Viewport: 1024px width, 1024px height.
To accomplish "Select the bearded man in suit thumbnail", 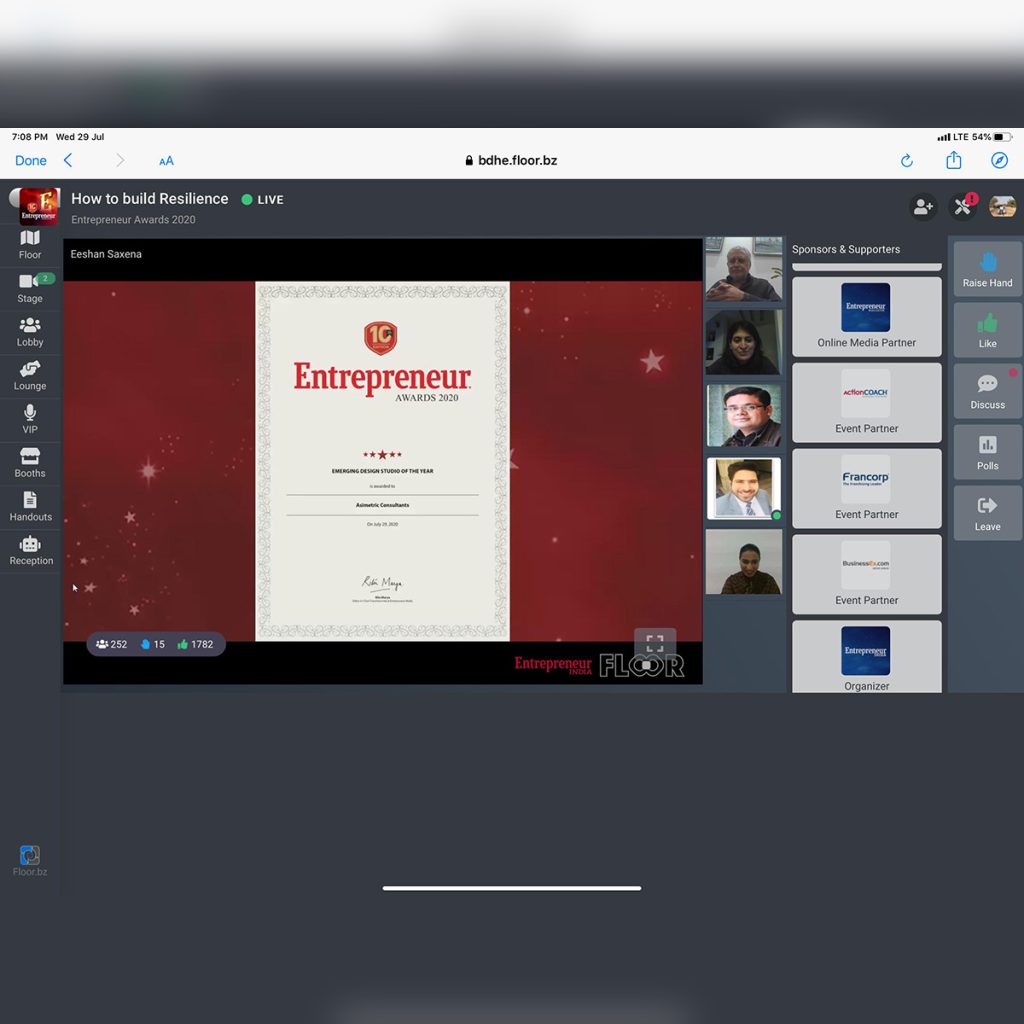I will pos(744,488).
